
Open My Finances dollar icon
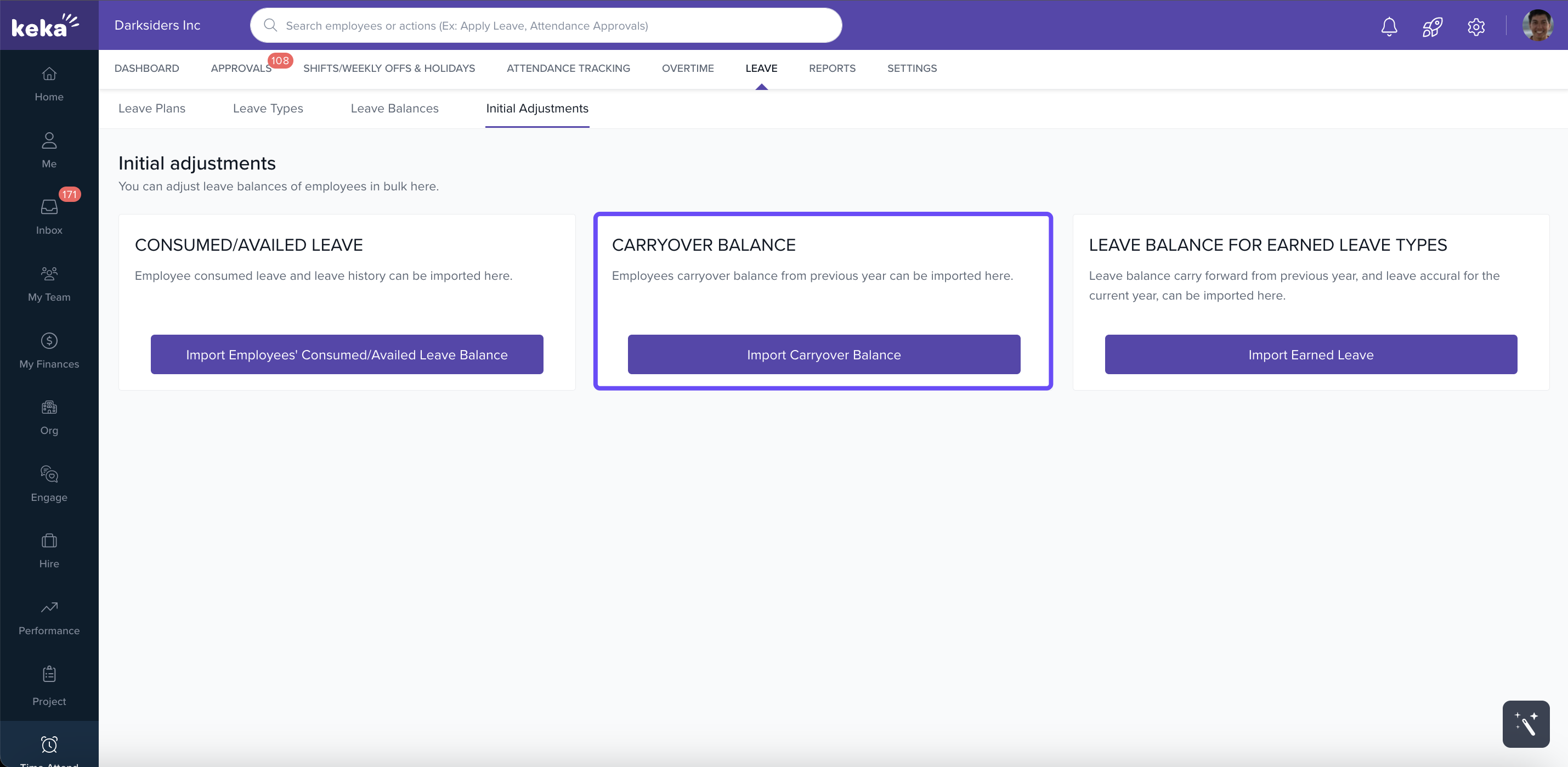pos(49,341)
